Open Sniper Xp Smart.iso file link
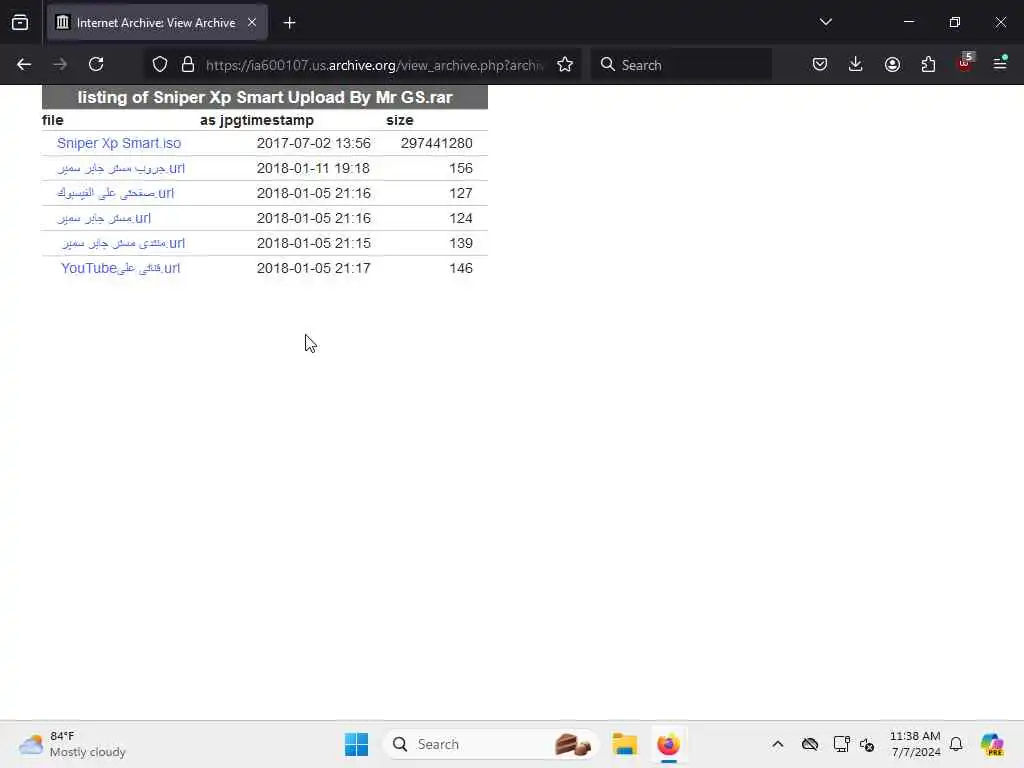Viewport: 1024px width, 768px height. click(119, 143)
